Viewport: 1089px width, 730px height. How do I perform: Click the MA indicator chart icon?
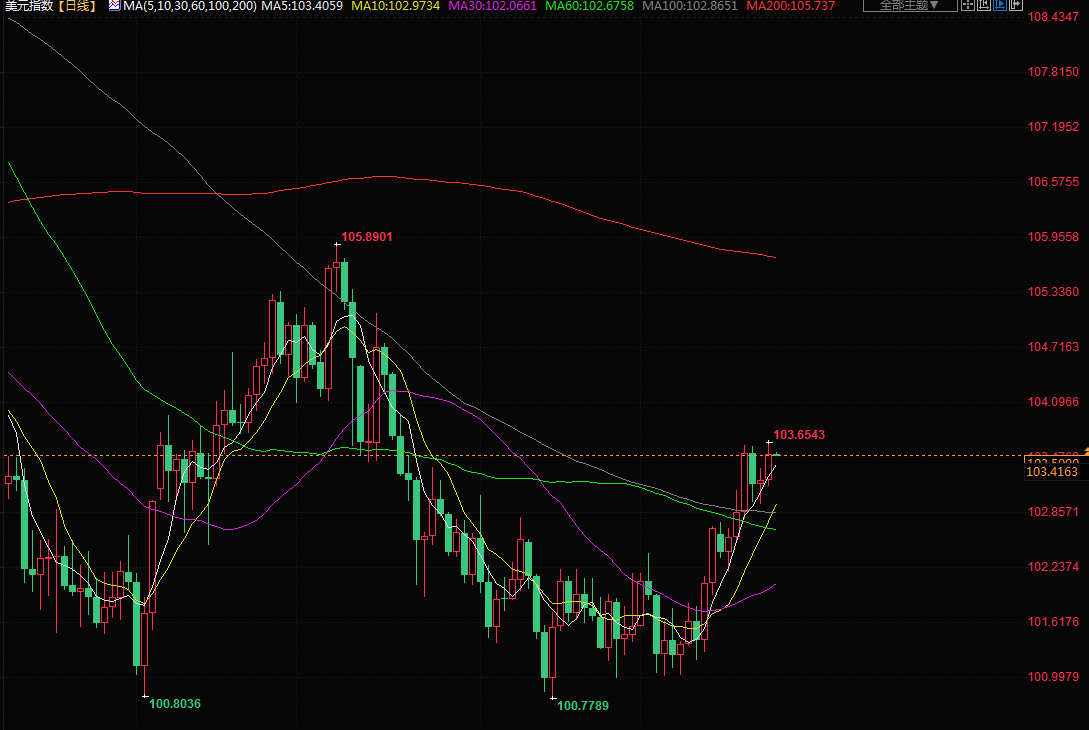[115, 6]
